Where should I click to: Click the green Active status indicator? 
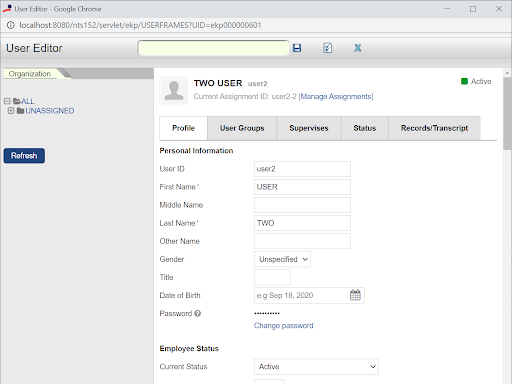[464, 81]
